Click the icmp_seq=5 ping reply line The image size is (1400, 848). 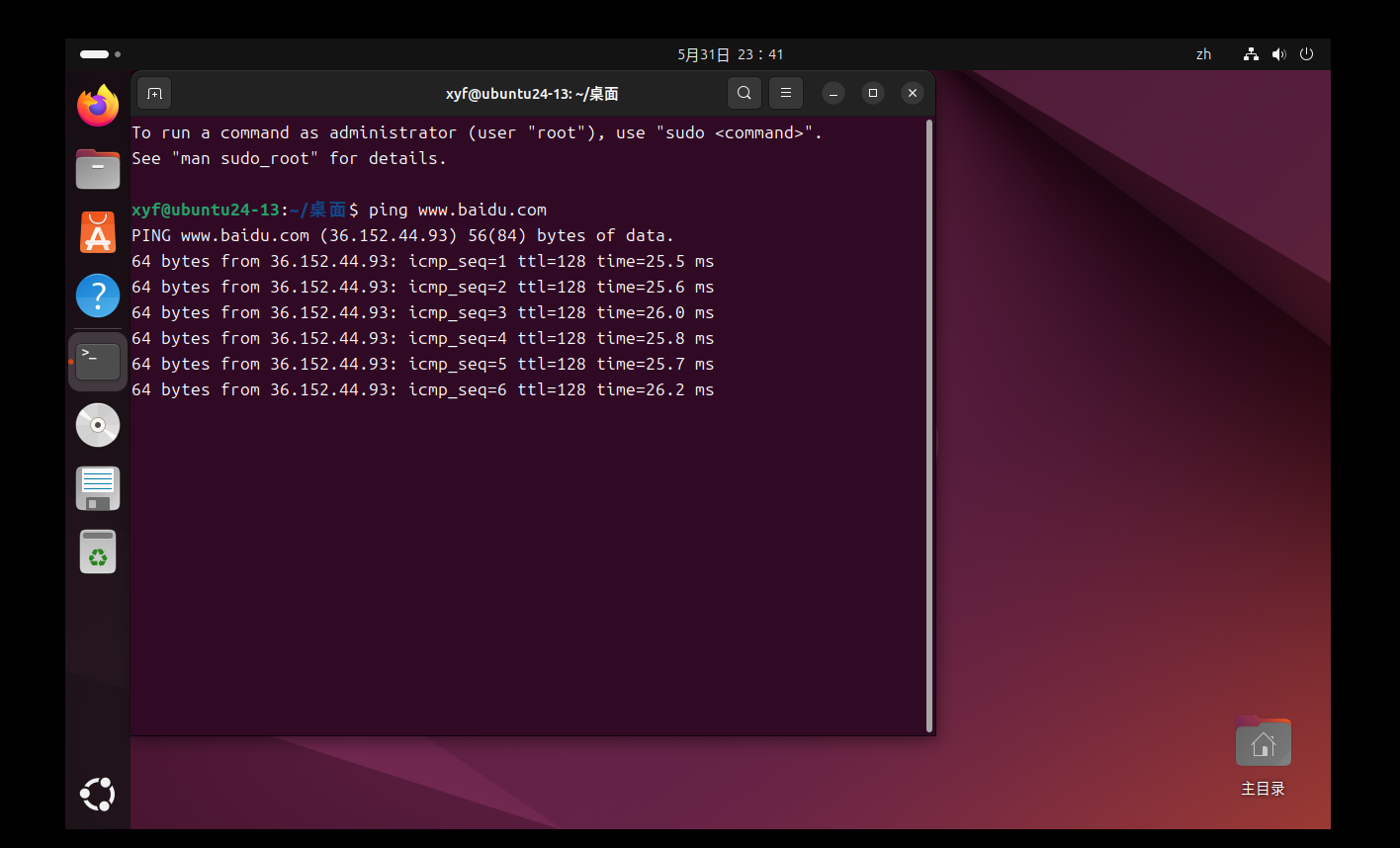coord(423,364)
